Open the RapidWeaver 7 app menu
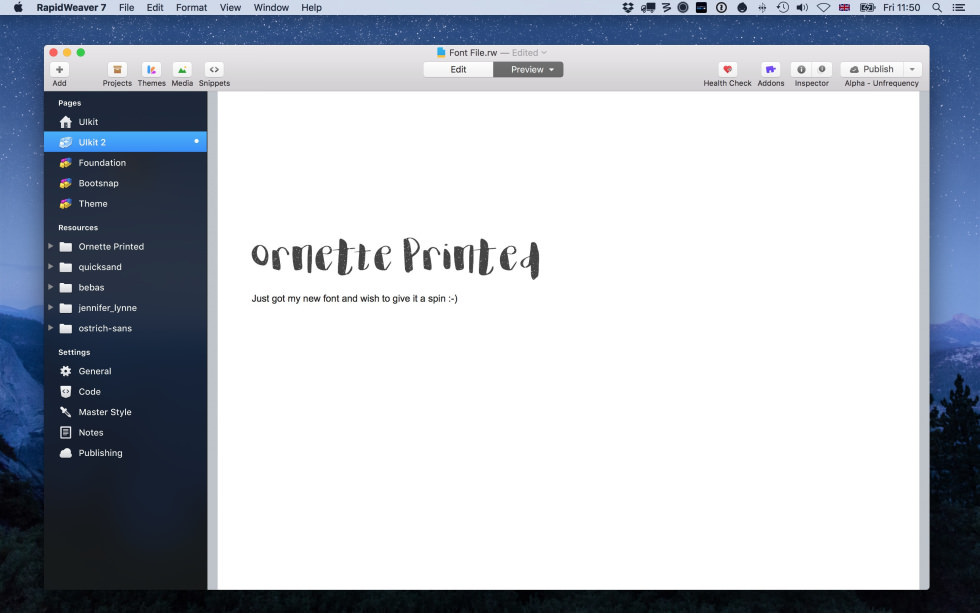 point(71,7)
